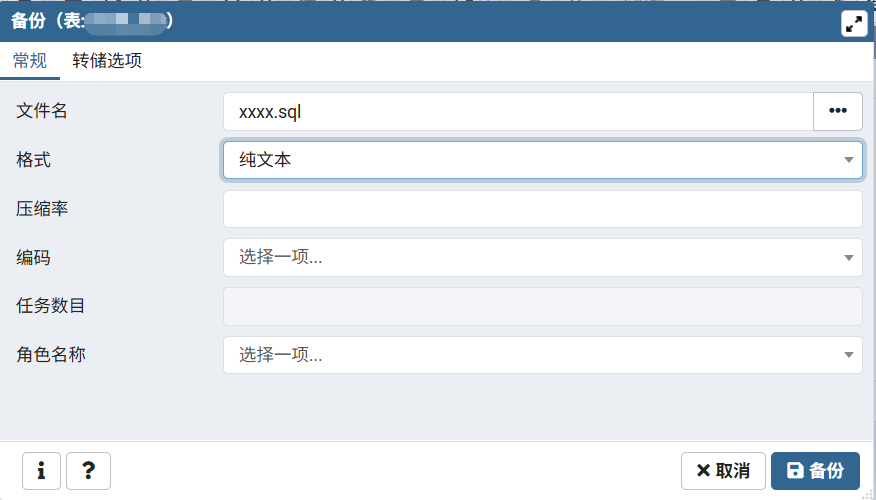Click the maximize dialog expand icon

(x=854, y=24)
